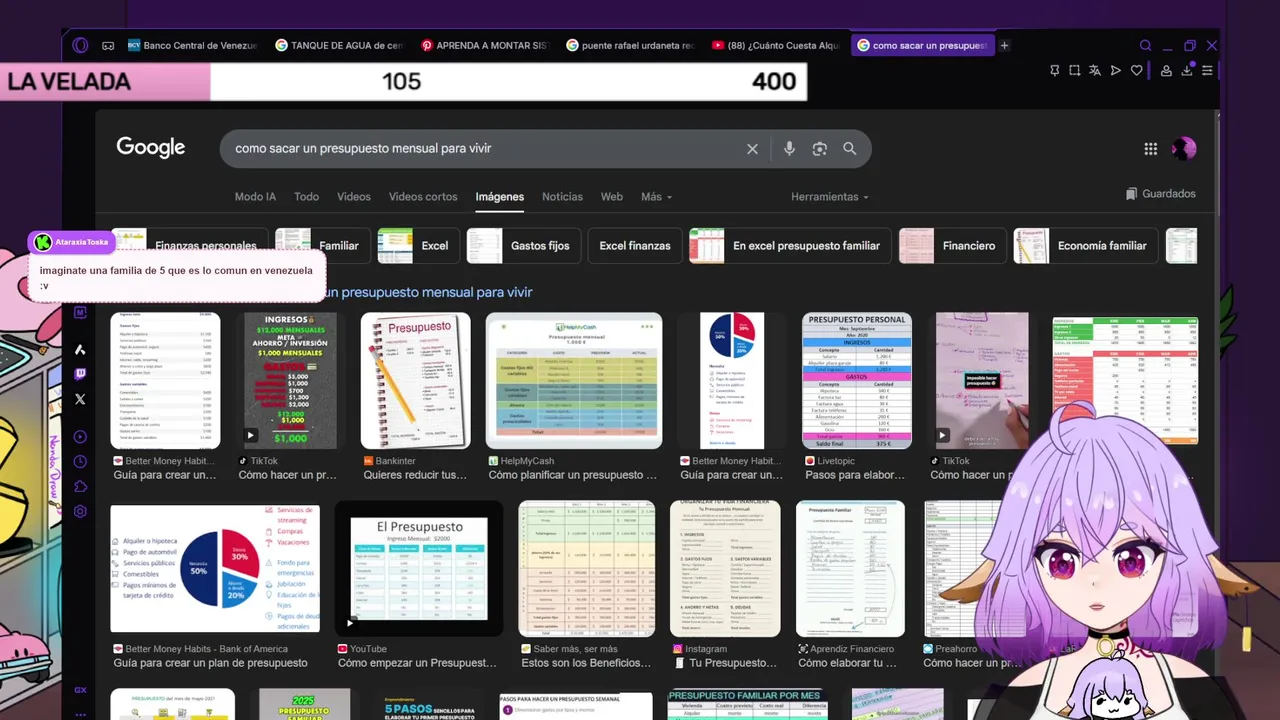Click the Google logo
This screenshot has height=720, width=1280.
151,148
